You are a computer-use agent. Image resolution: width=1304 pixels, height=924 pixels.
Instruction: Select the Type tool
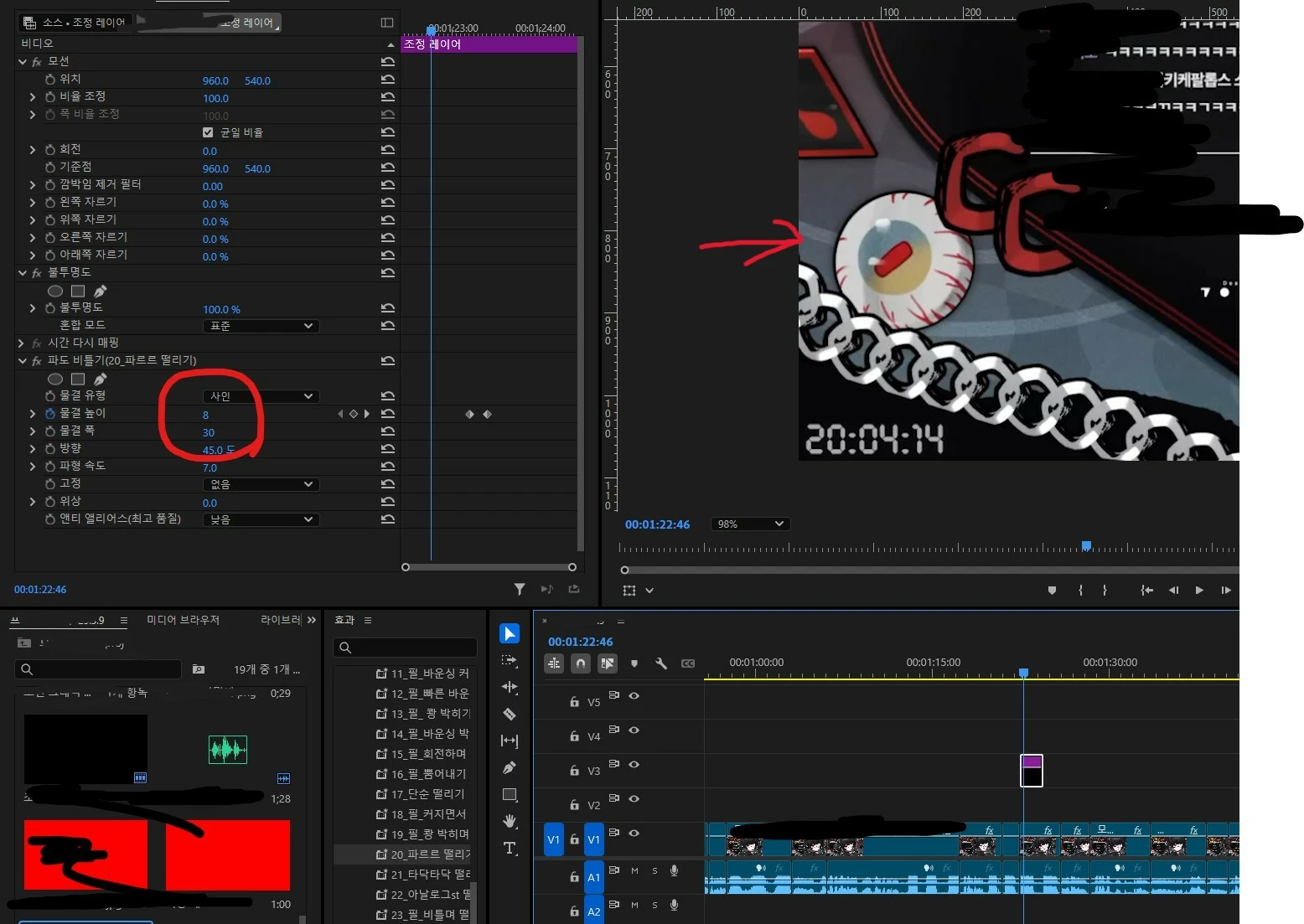coord(510,848)
